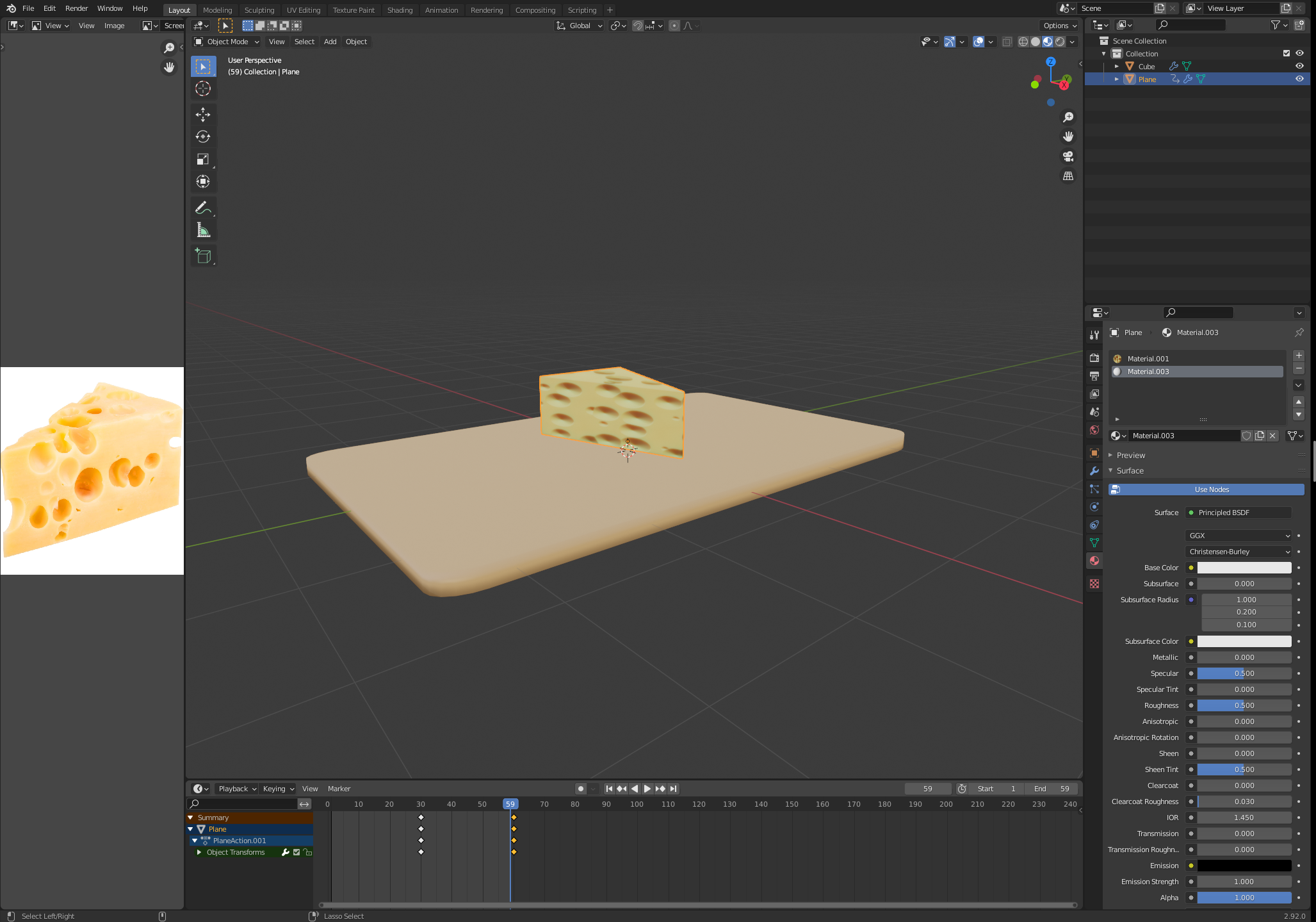Click the Modeling workspace tab

coord(217,9)
